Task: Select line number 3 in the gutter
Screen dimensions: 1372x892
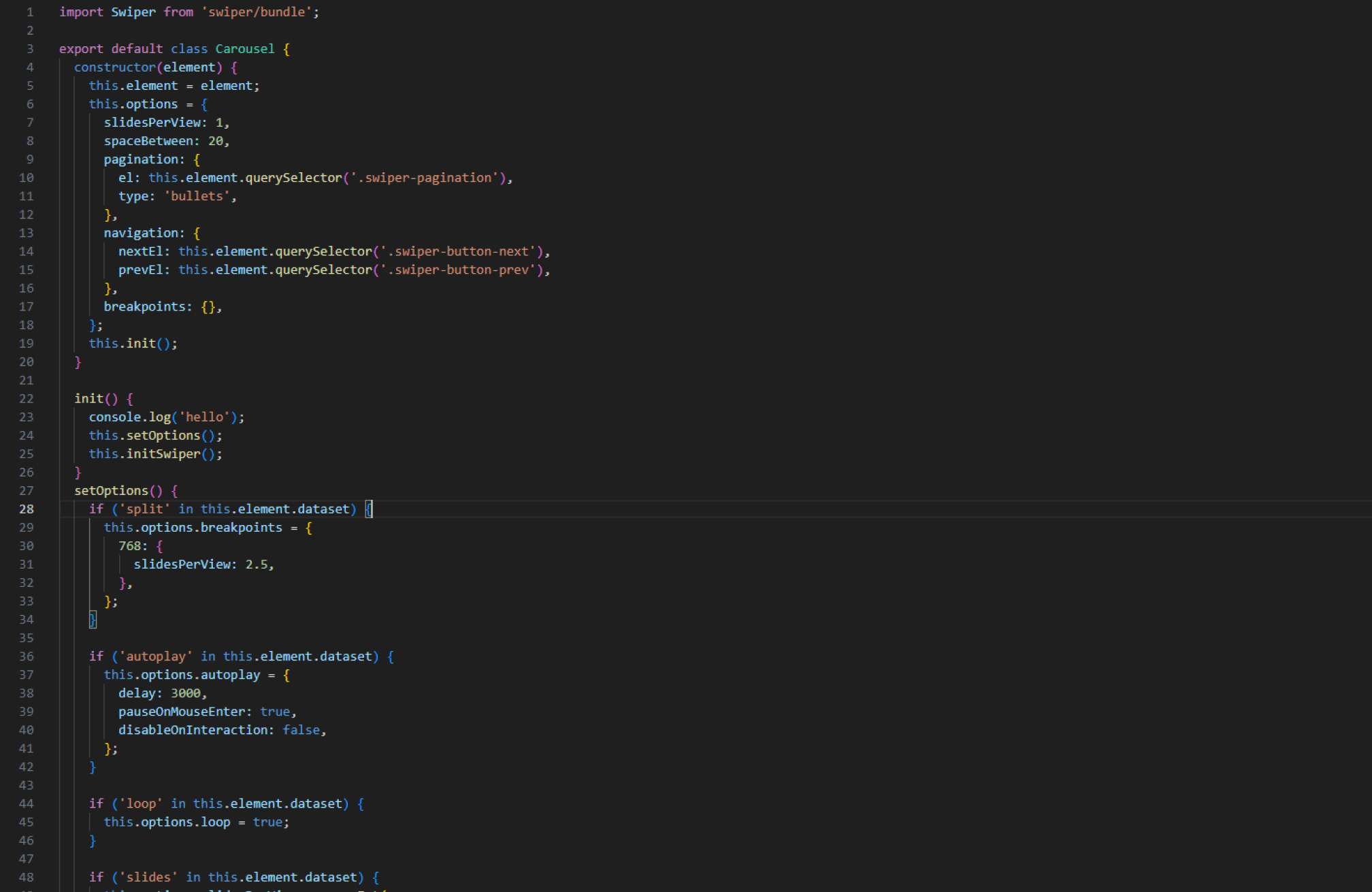Action: tap(30, 49)
